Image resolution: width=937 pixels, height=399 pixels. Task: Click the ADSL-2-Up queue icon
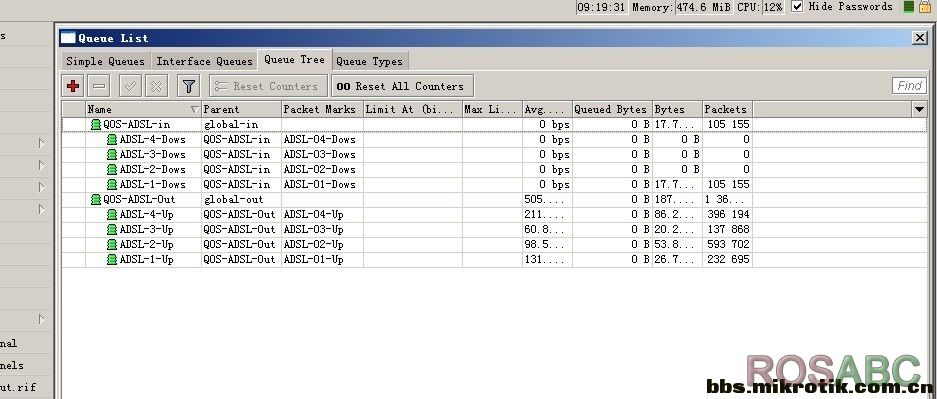(112, 244)
